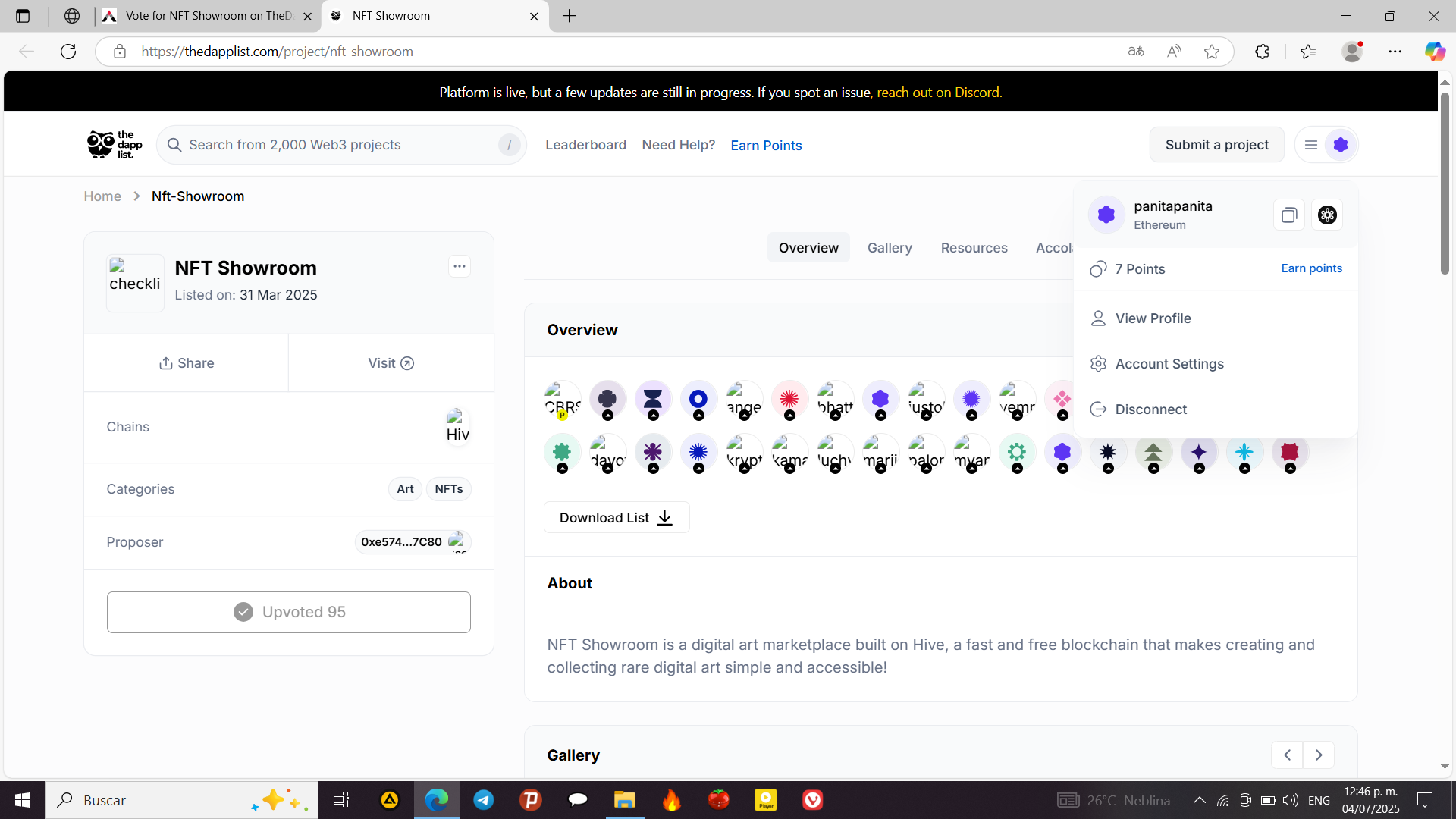Select the blue ring voter avatar
The width and height of the screenshot is (1456, 819).
(698, 399)
